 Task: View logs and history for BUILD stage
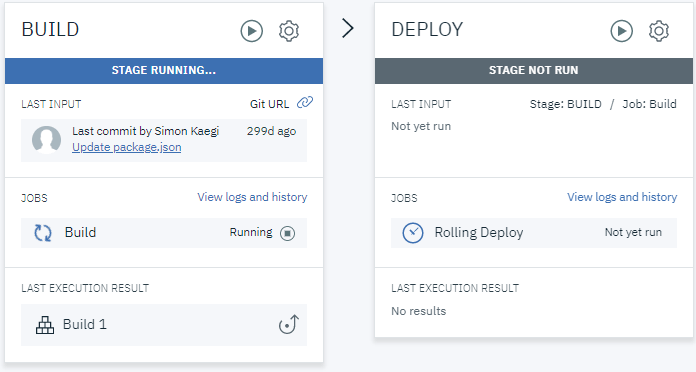(x=252, y=197)
